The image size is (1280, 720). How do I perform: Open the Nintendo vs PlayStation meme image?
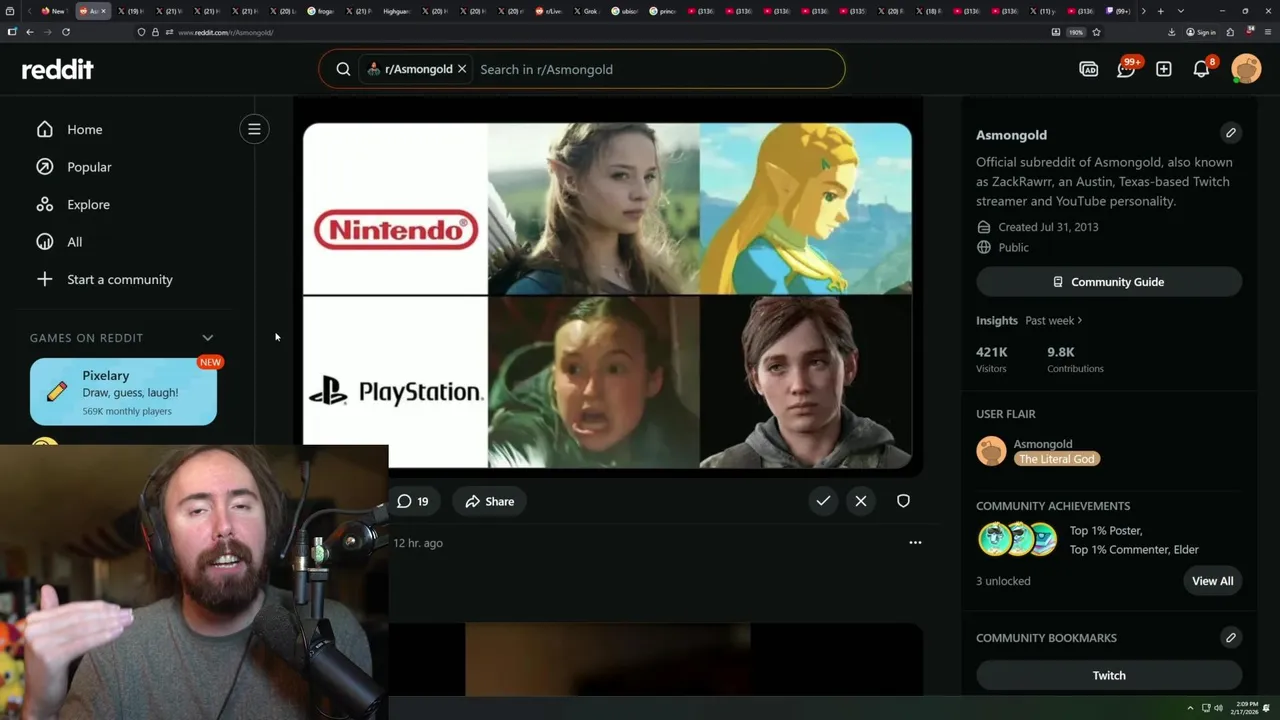point(607,296)
